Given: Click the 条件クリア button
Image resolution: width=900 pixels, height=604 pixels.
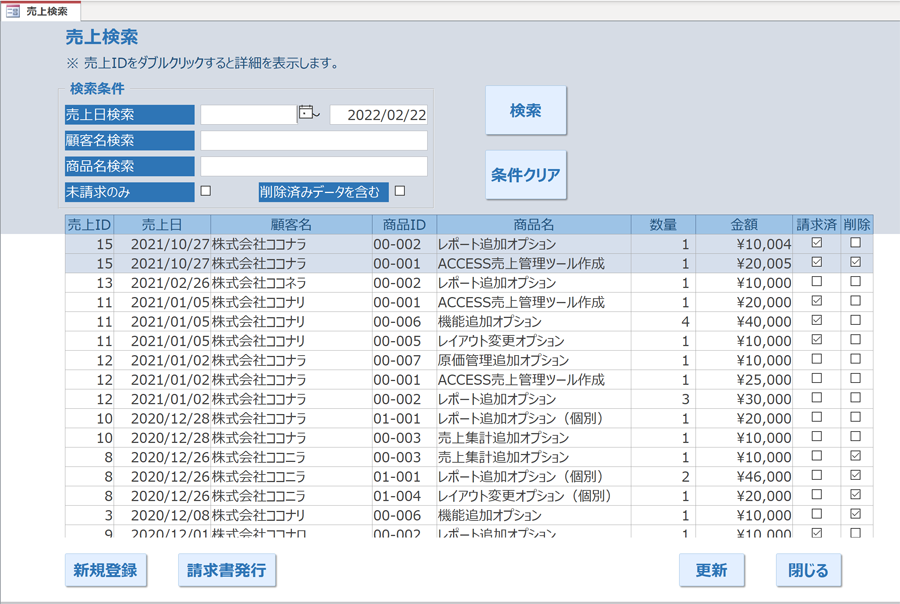Looking at the screenshot, I should (526, 175).
